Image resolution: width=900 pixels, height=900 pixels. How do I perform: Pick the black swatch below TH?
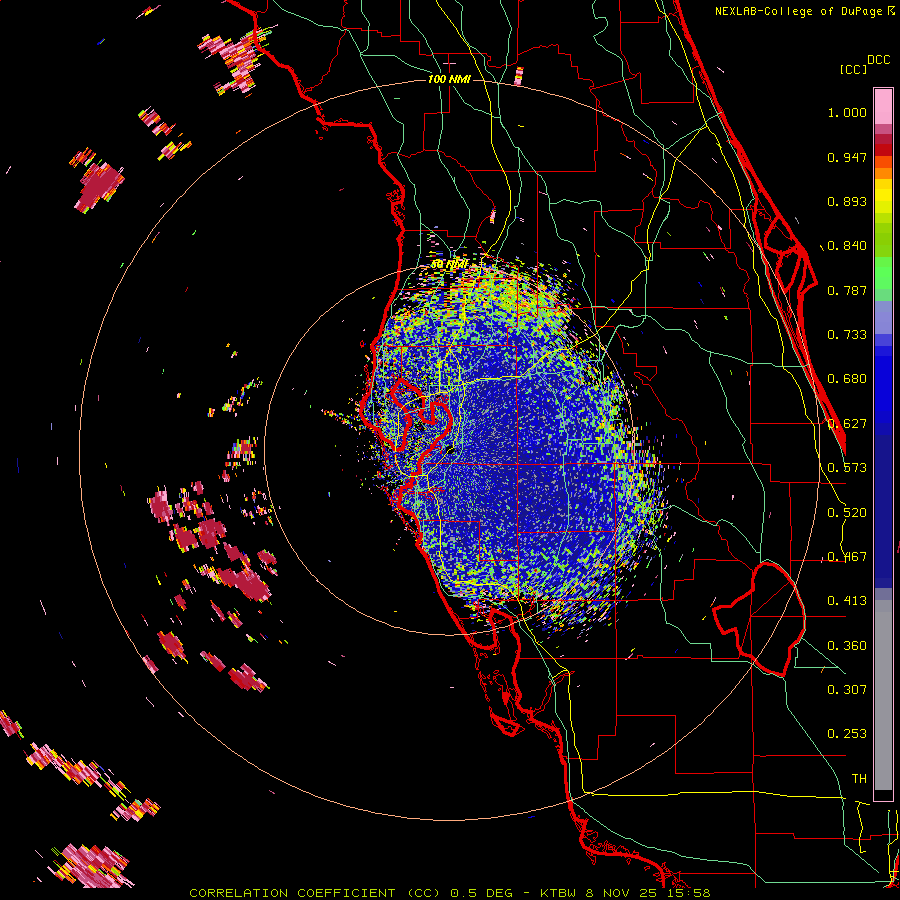pos(883,795)
